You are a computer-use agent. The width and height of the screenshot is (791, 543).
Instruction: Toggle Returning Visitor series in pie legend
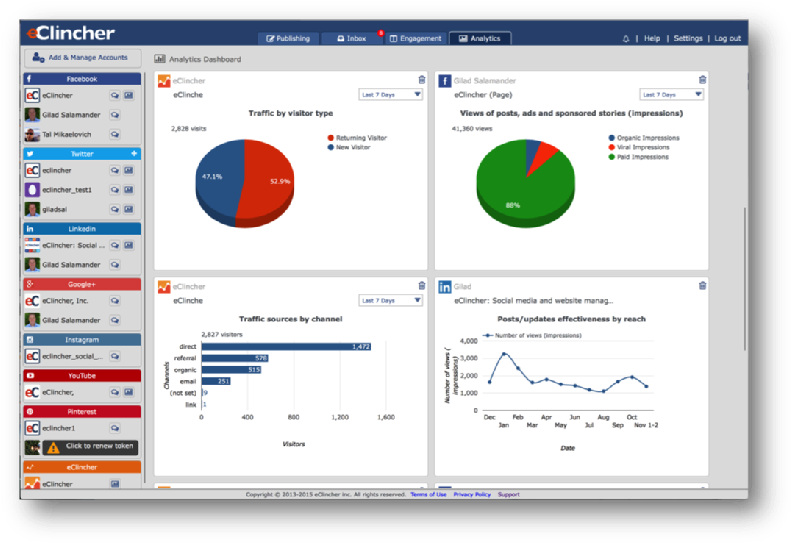[356, 138]
